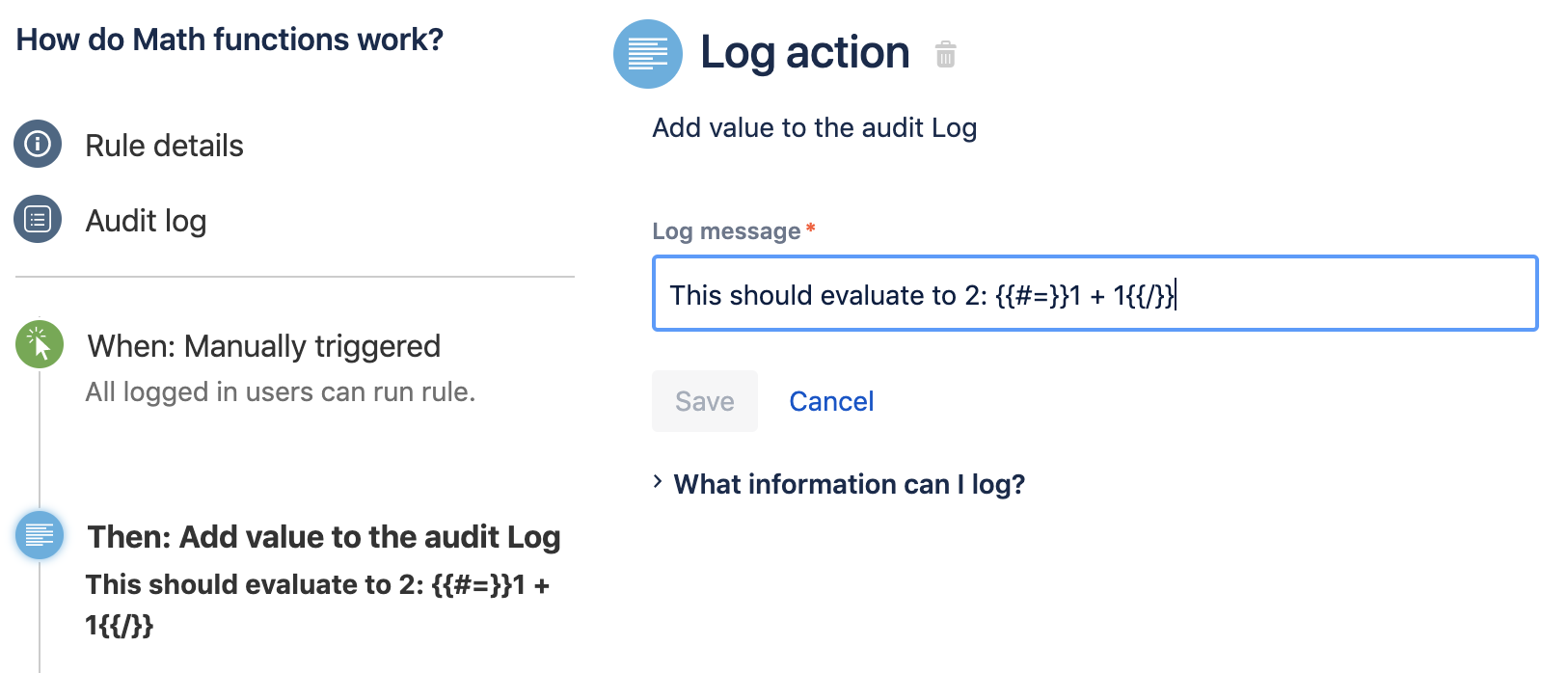Click the green Manually triggered icon
The height and width of the screenshot is (673, 1568).
click(40, 344)
